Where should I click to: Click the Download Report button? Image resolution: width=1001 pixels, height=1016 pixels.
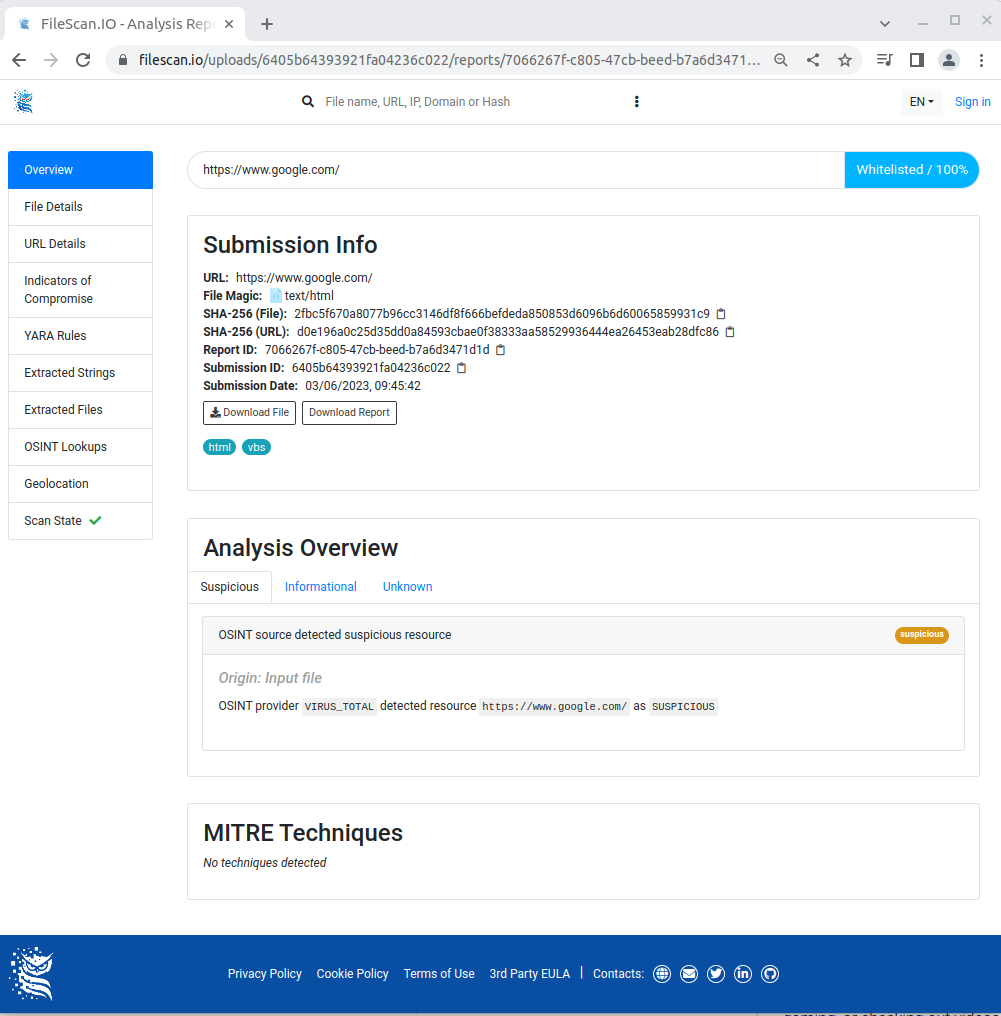pyautogui.click(x=349, y=413)
